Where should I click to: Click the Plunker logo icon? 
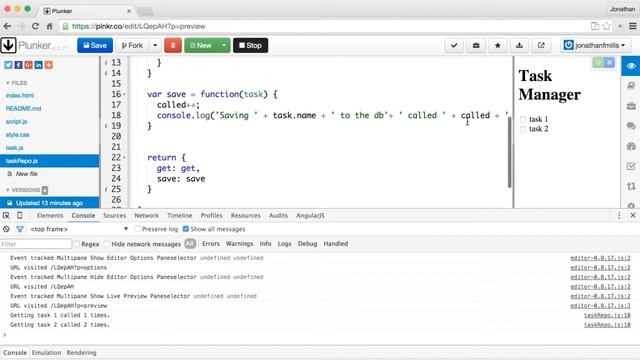tap(8, 45)
